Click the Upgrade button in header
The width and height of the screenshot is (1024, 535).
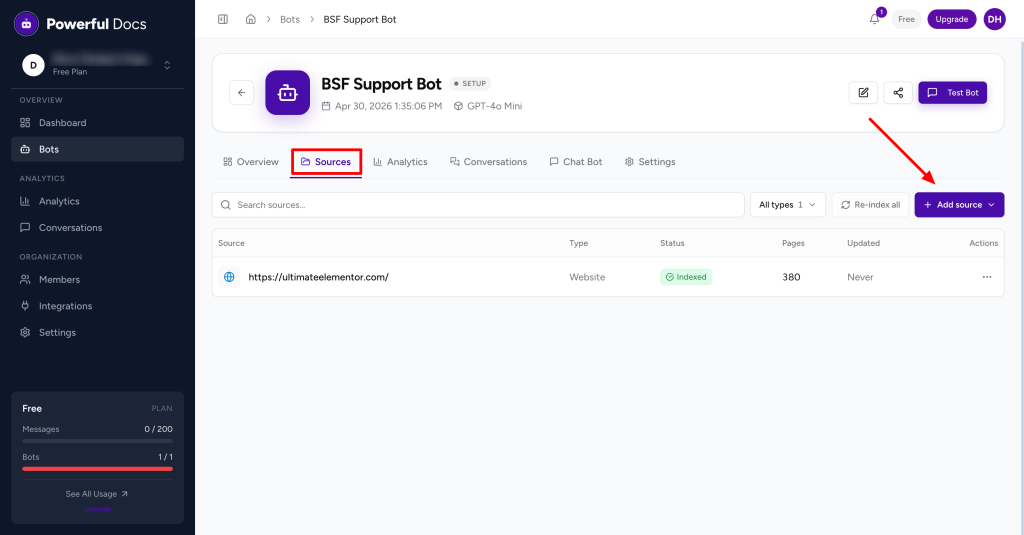tap(952, 19)
